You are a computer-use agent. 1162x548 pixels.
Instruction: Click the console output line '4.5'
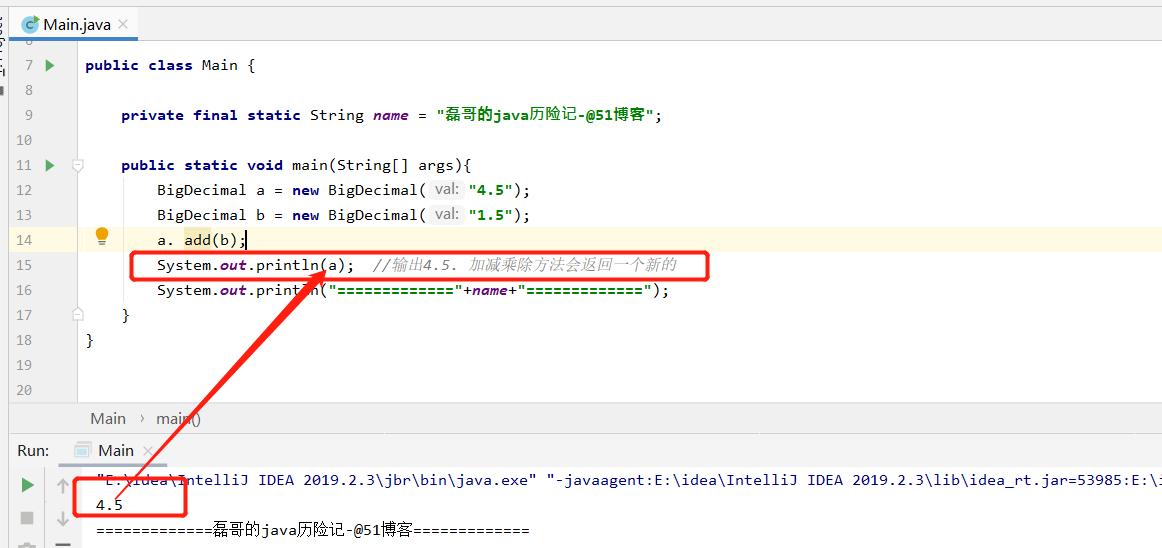click(x=110, y=506)
